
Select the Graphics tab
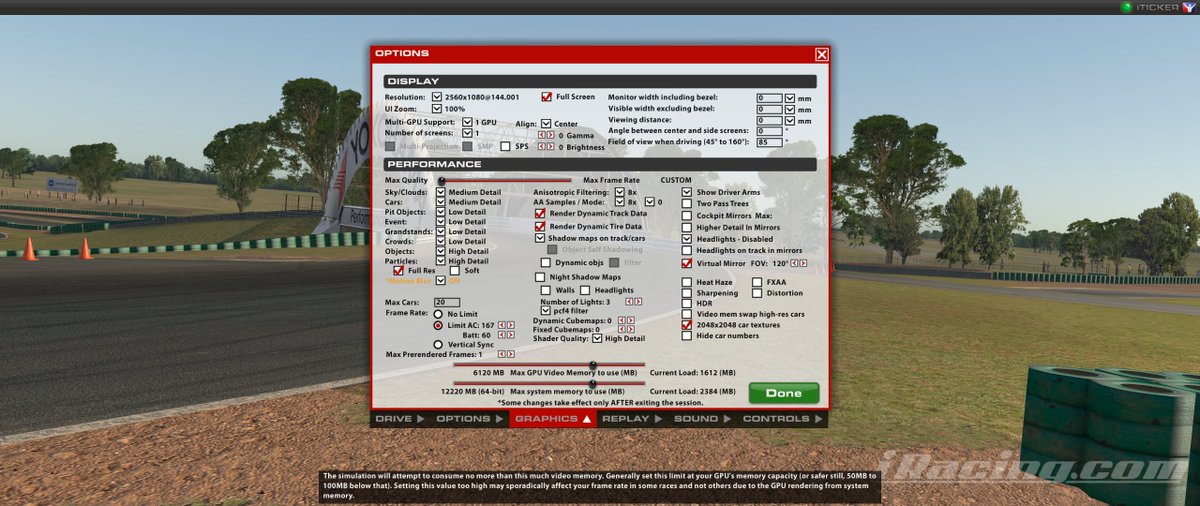click(x=554, y=419)
